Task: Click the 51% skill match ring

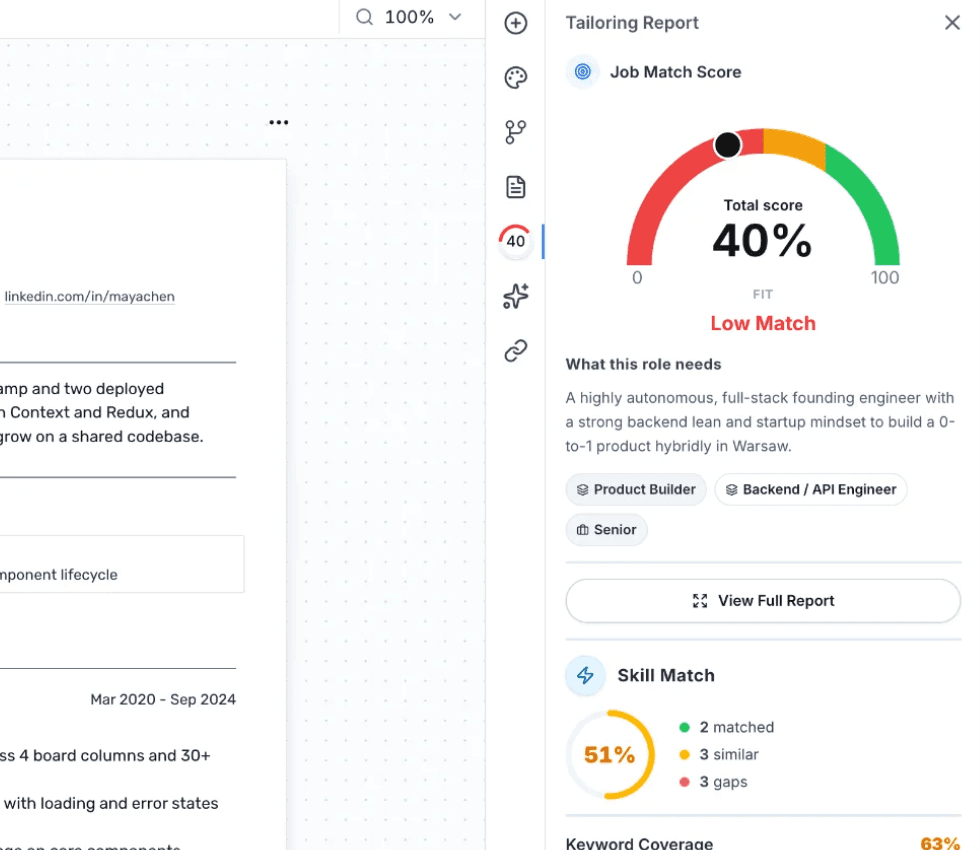Action: pyautogui.click(x=610, y=754)
